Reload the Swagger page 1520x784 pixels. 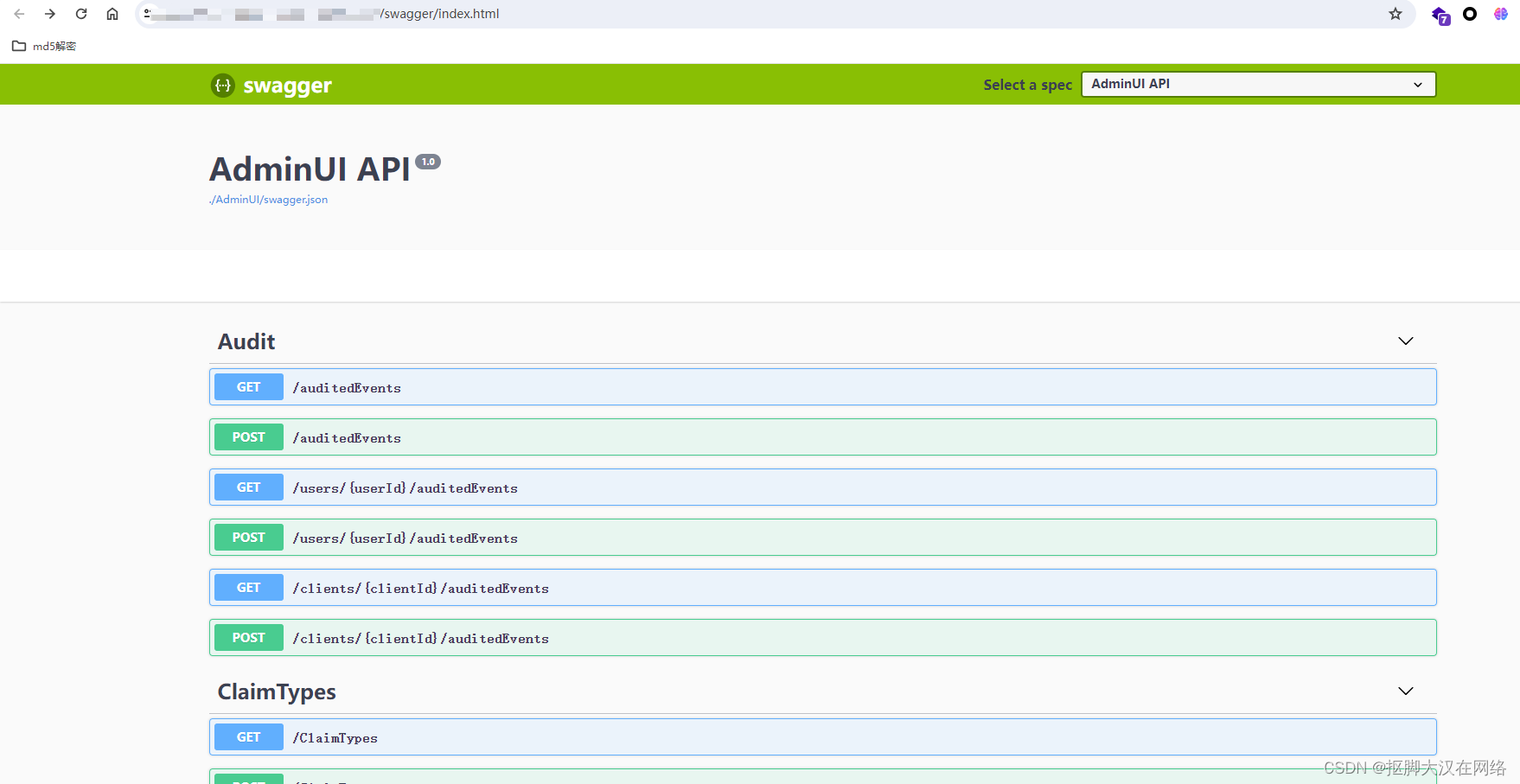(81, 14)
